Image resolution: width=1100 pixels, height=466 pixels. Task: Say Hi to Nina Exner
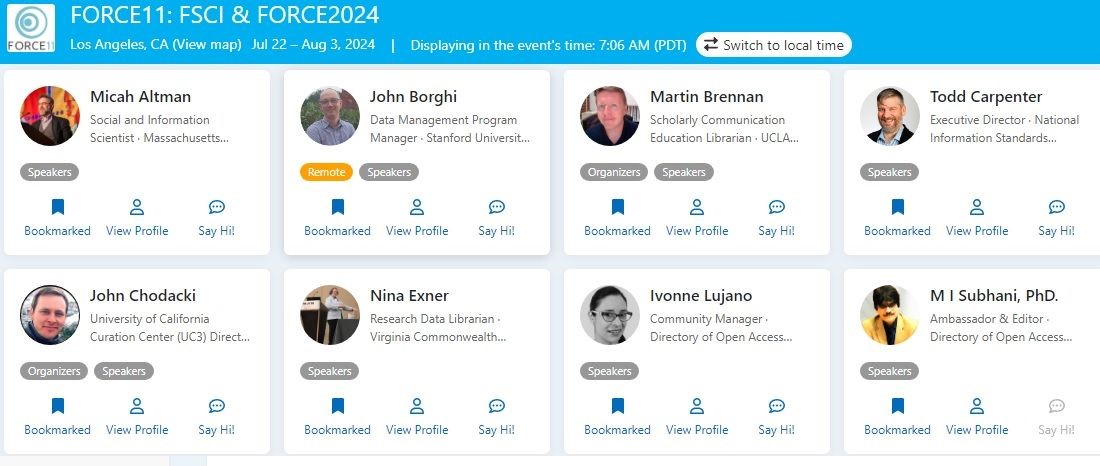(496, 407)
